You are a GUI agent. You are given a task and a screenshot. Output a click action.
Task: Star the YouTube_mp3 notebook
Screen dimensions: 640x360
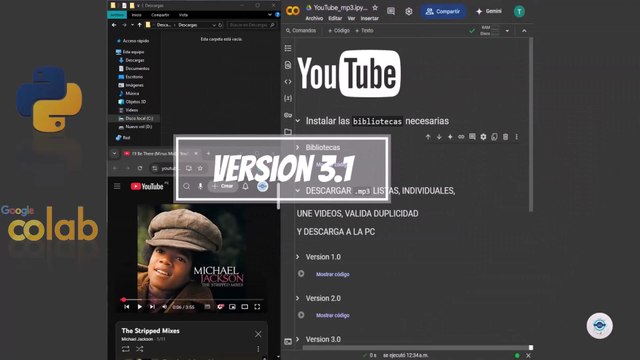[x=375, y=7]
